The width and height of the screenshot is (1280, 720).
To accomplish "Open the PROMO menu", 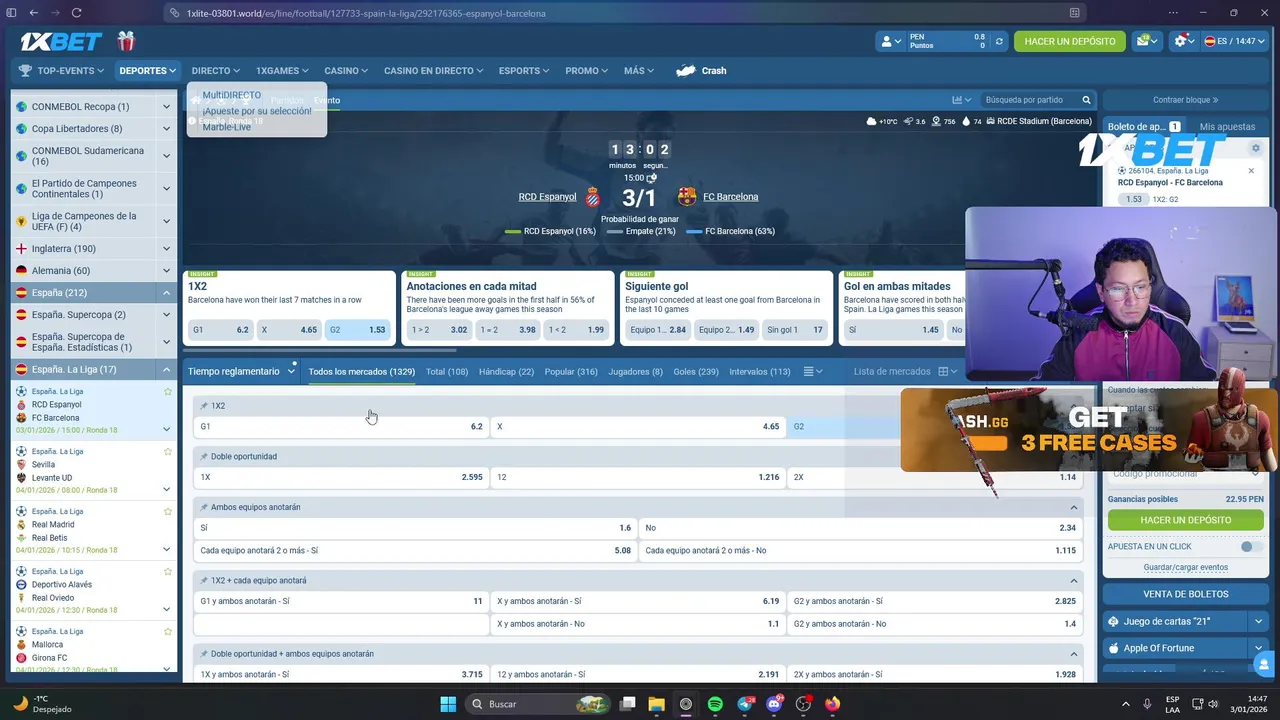I will [x=587, y=71].
